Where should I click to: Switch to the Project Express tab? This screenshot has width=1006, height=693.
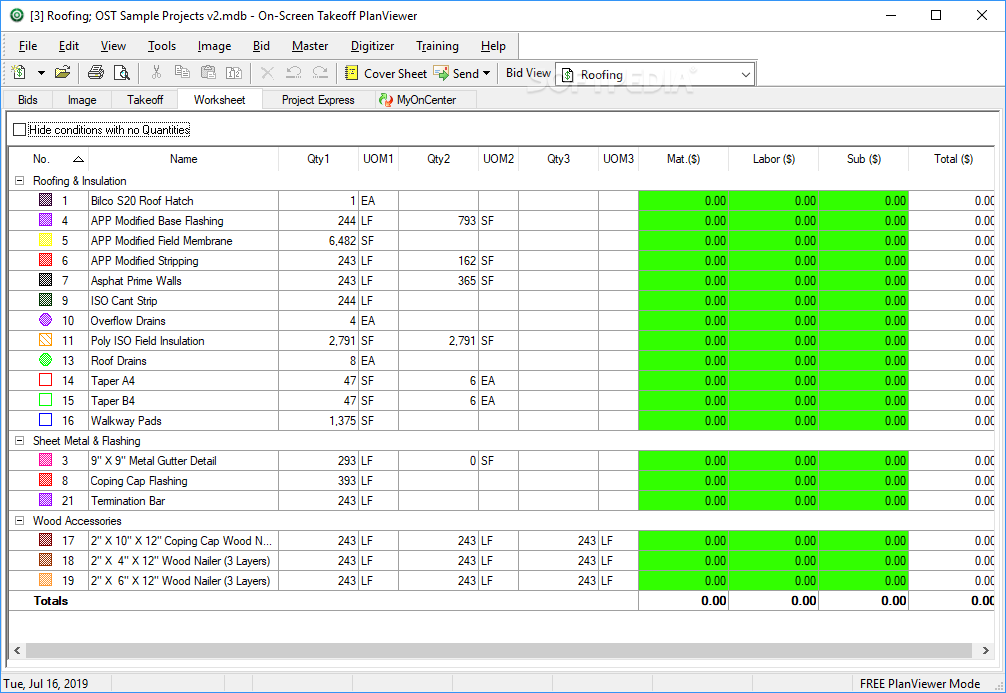point(318,99)
